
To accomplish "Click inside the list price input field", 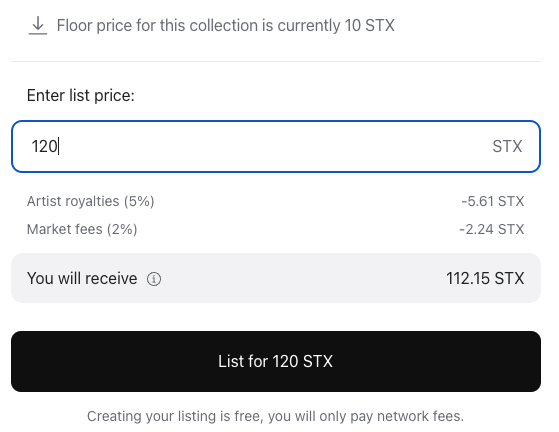I will [276, 146].
